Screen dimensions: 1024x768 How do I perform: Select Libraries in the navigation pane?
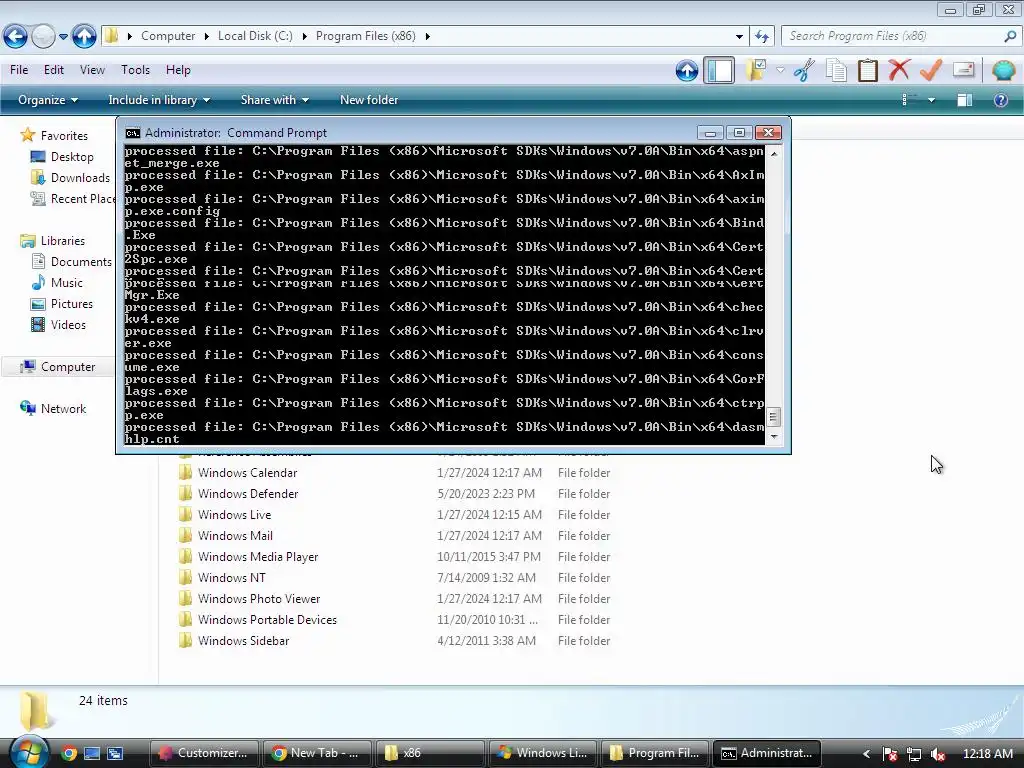click(x=62, y=241)
